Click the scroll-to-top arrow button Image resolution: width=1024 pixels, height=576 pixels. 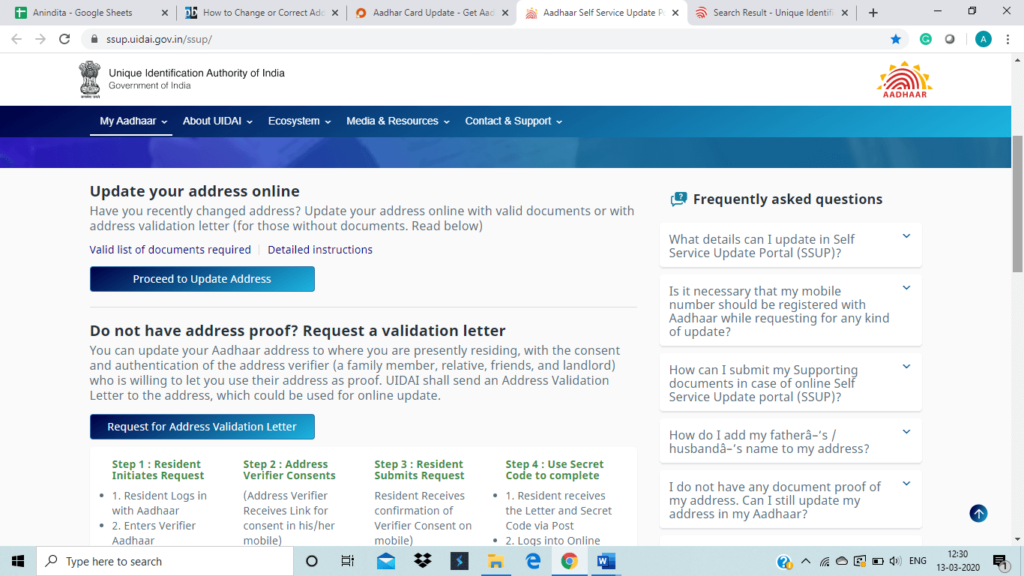tap(978, 513)
